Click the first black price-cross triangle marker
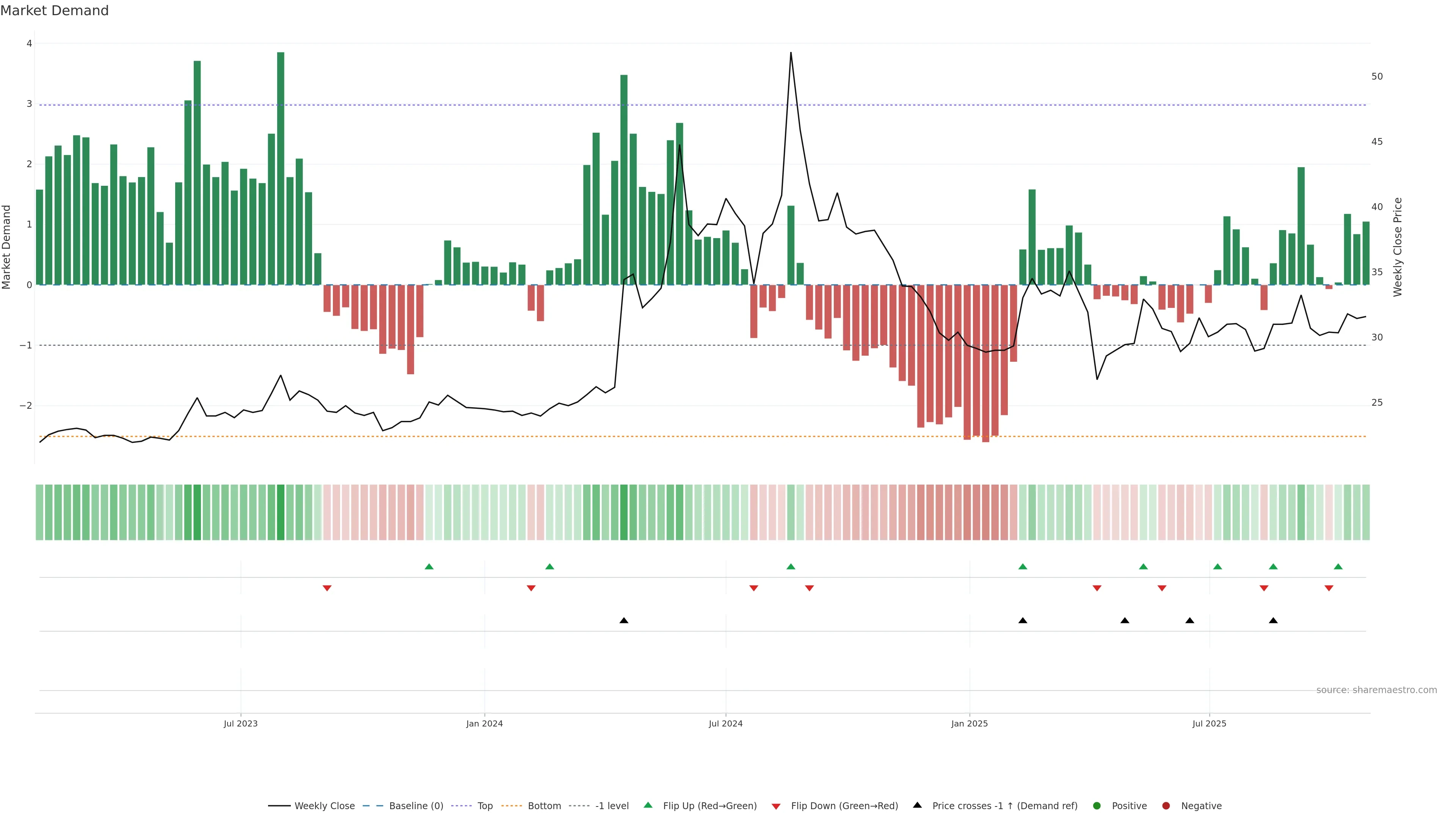Viewport: 1456px width, 819px height. (624, 621)
